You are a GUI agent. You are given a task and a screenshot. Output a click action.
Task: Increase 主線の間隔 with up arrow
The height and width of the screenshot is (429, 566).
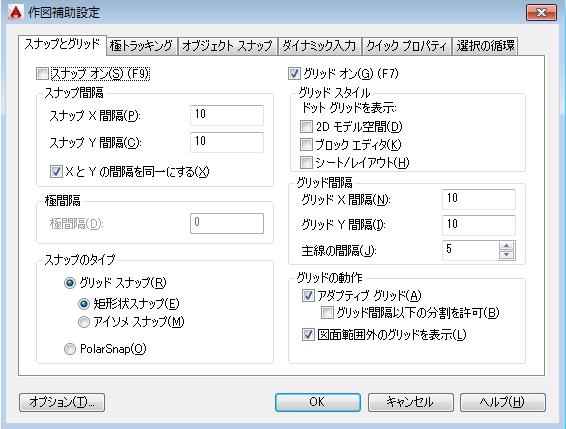(507, 246)
